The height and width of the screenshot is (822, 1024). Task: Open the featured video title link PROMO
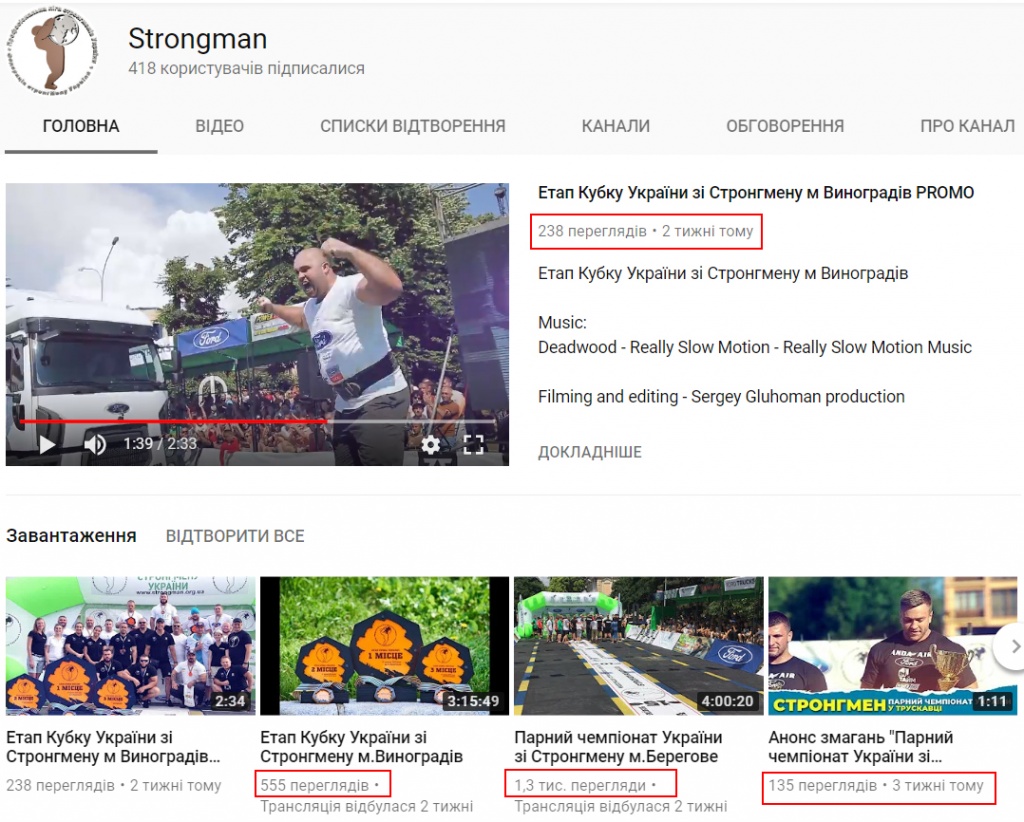click(x=756, y=193)
